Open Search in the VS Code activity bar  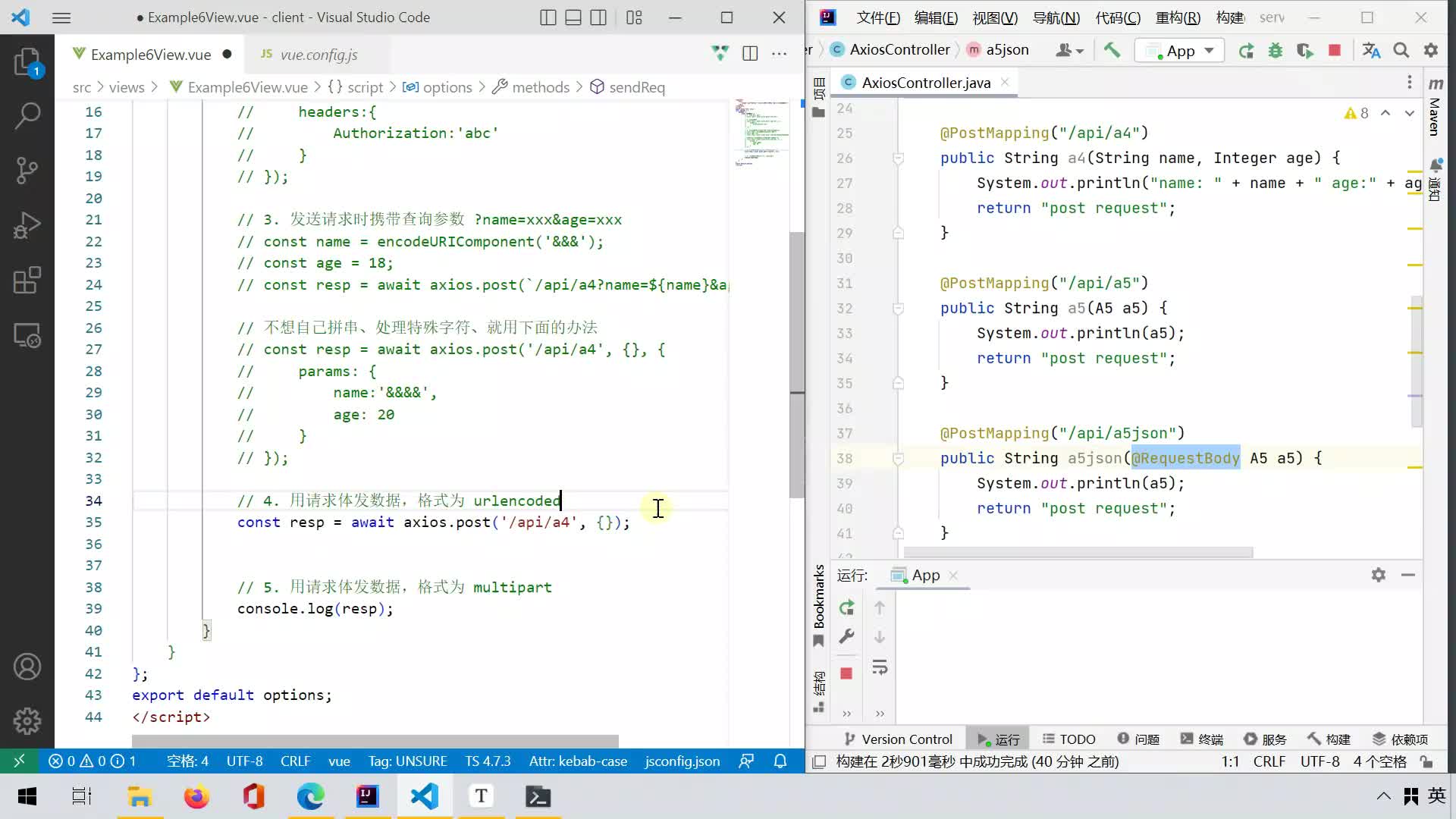(27, 115)
